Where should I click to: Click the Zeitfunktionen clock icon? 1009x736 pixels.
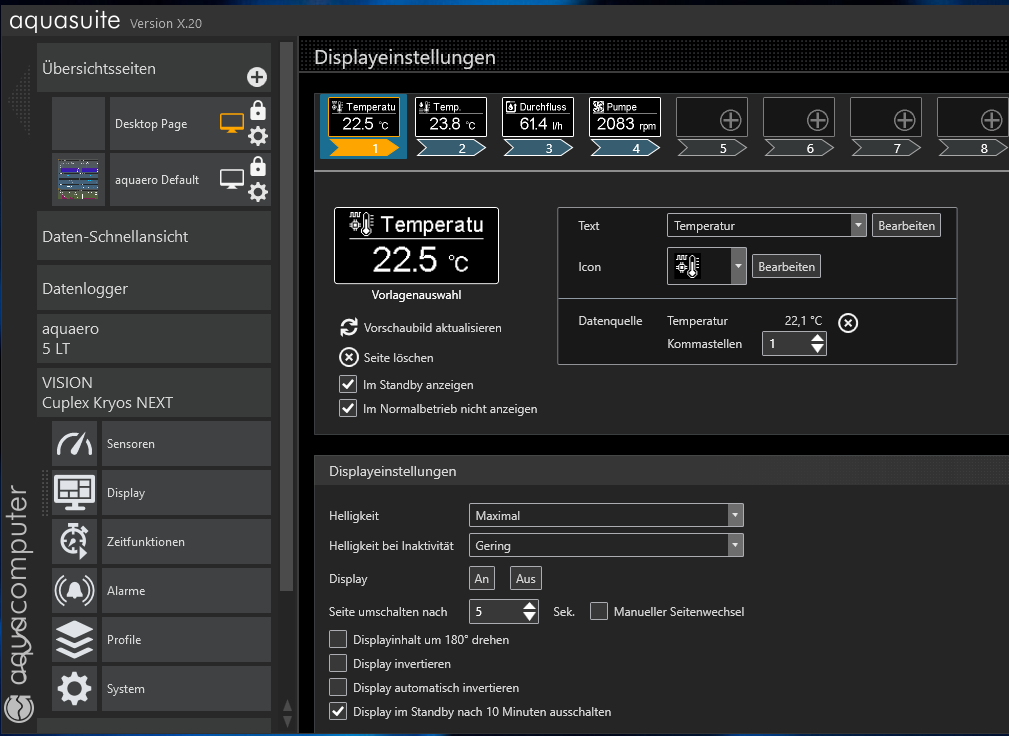(x=75, y=542)
